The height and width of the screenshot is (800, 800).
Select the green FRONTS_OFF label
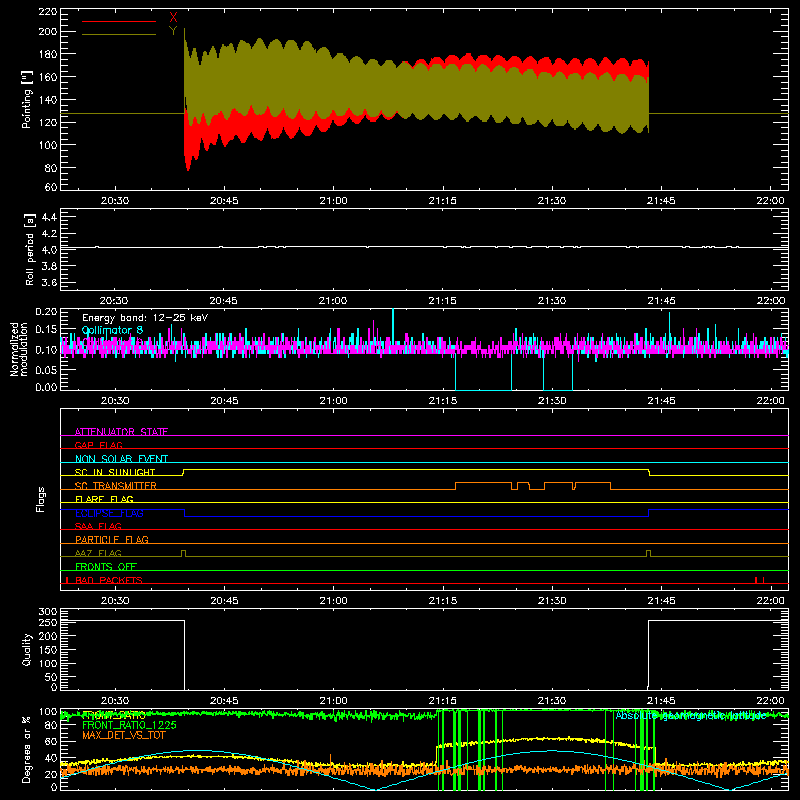coord(106,566)
